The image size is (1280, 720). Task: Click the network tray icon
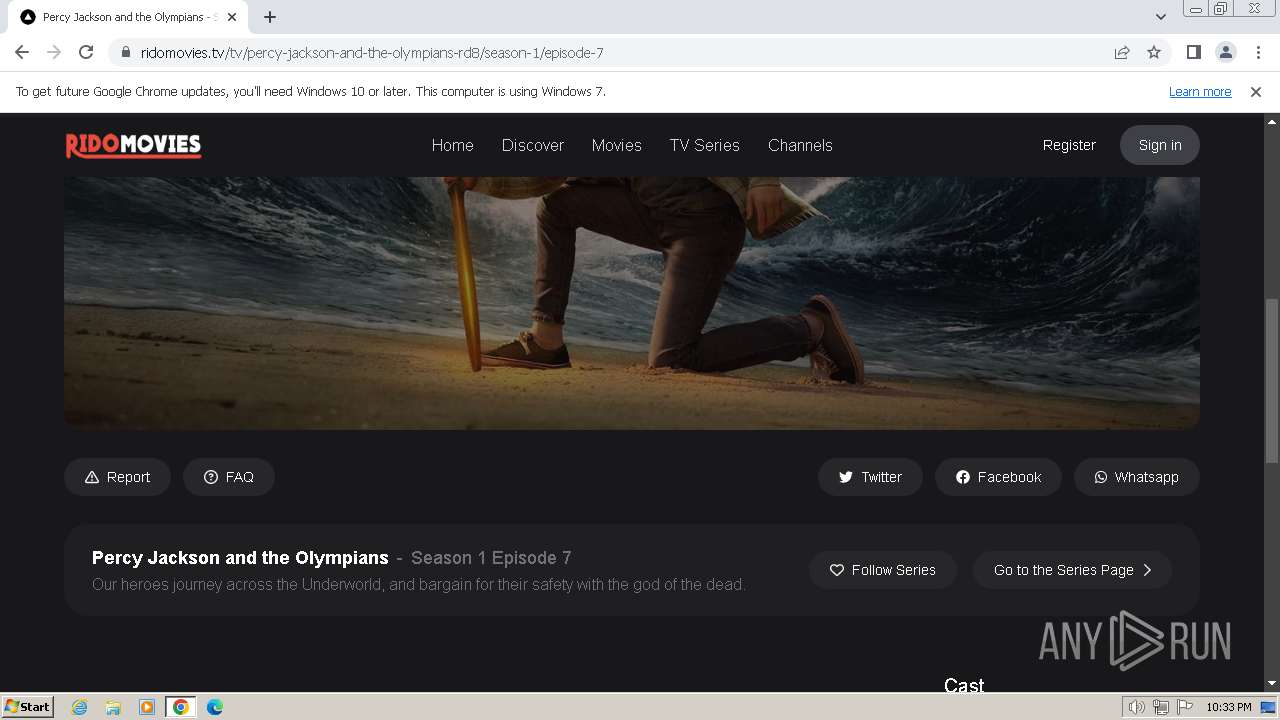point(1161,707)
